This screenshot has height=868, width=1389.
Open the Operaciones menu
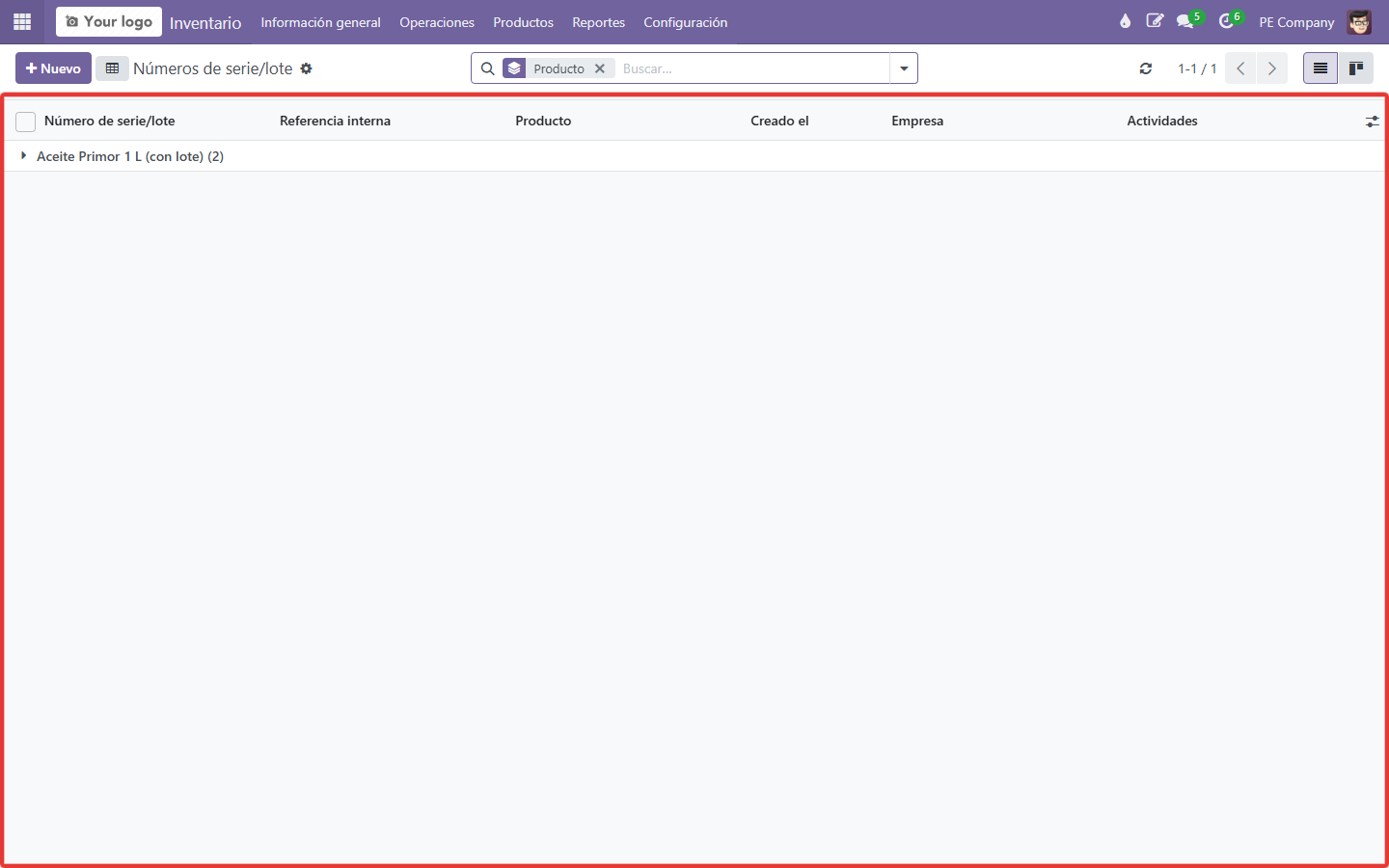click(437, 22)
